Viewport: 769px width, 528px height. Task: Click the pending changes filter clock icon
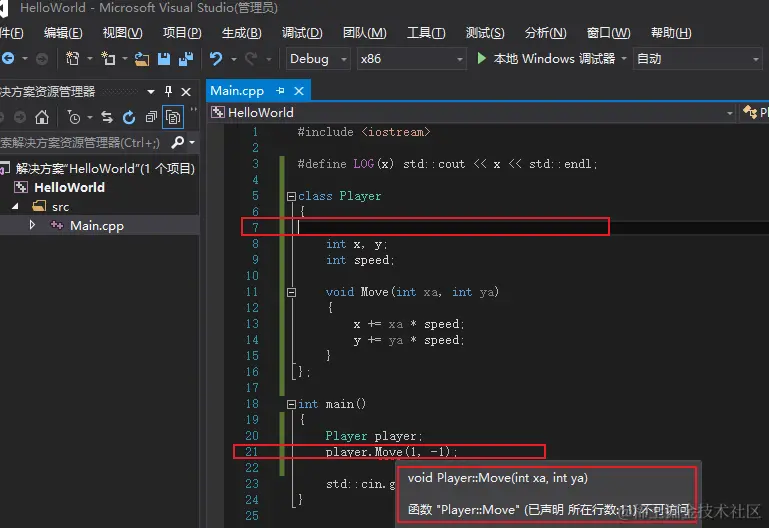74,117
